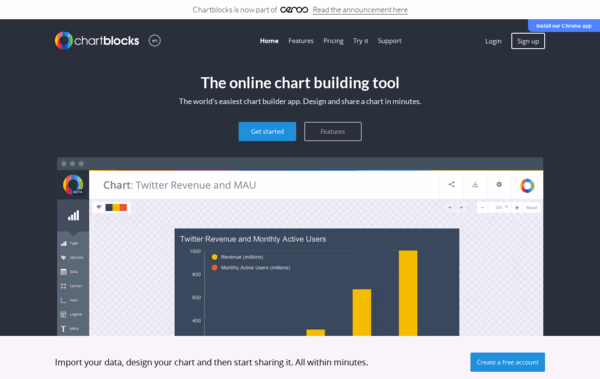600x379 pixels.
Task: Click Read the announcement here link
Action: (360, 10)
